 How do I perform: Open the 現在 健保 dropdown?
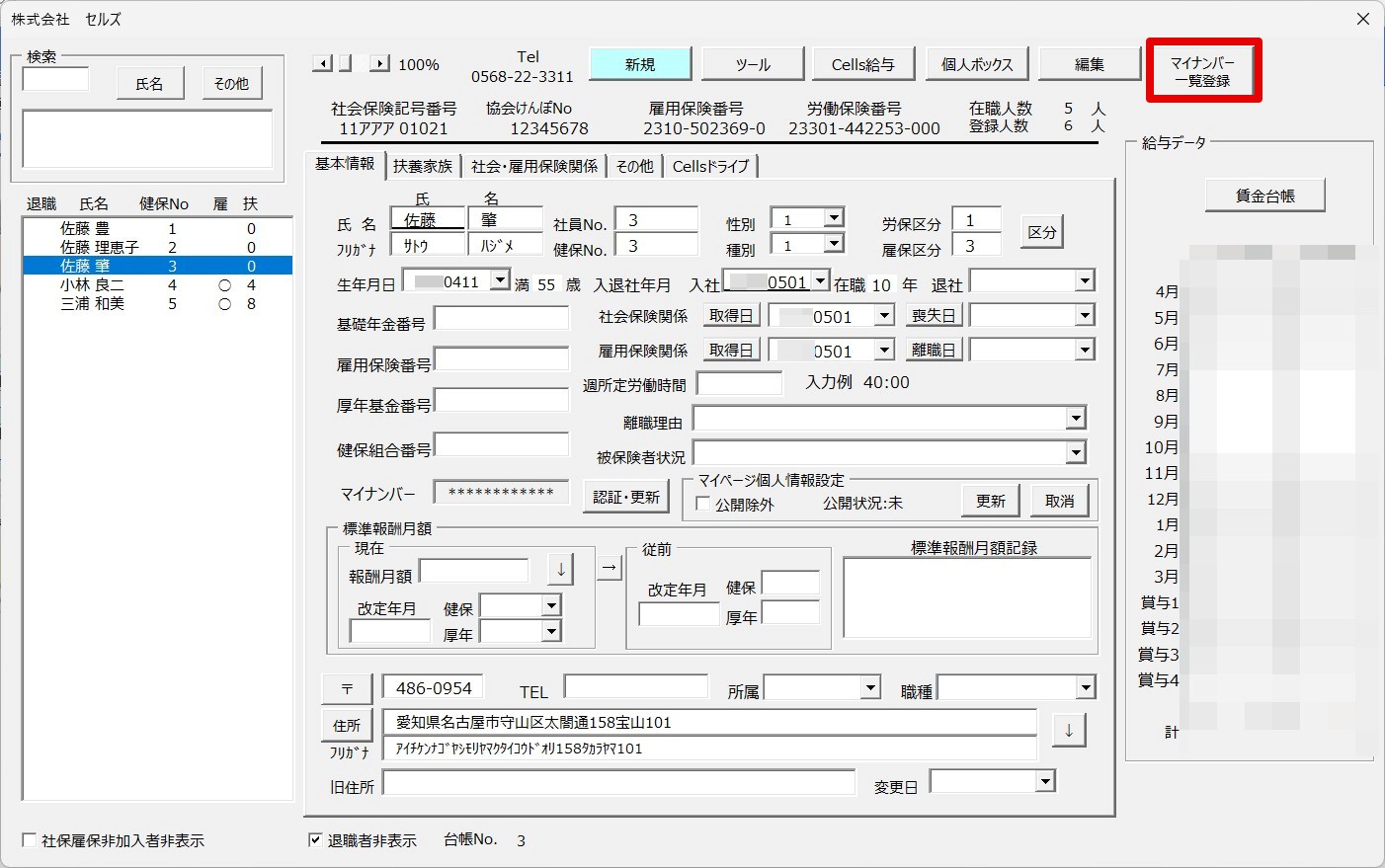(x=551, y=604)
